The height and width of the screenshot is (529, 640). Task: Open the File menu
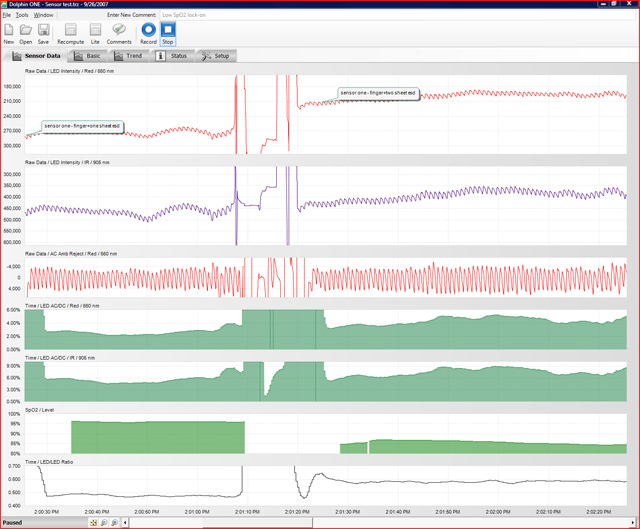point(6,16)
